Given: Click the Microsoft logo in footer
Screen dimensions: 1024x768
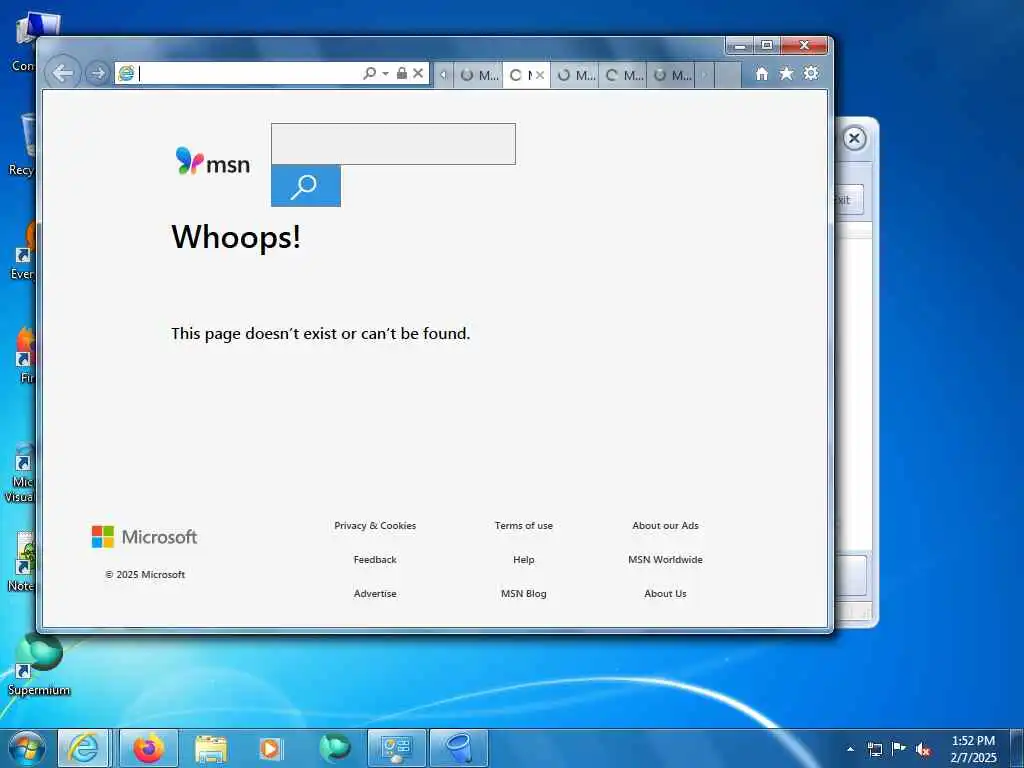Looking at the screenshot, I should point(144,537).
